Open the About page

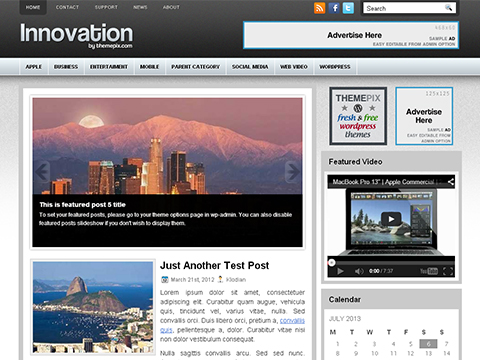pos(171,7)
